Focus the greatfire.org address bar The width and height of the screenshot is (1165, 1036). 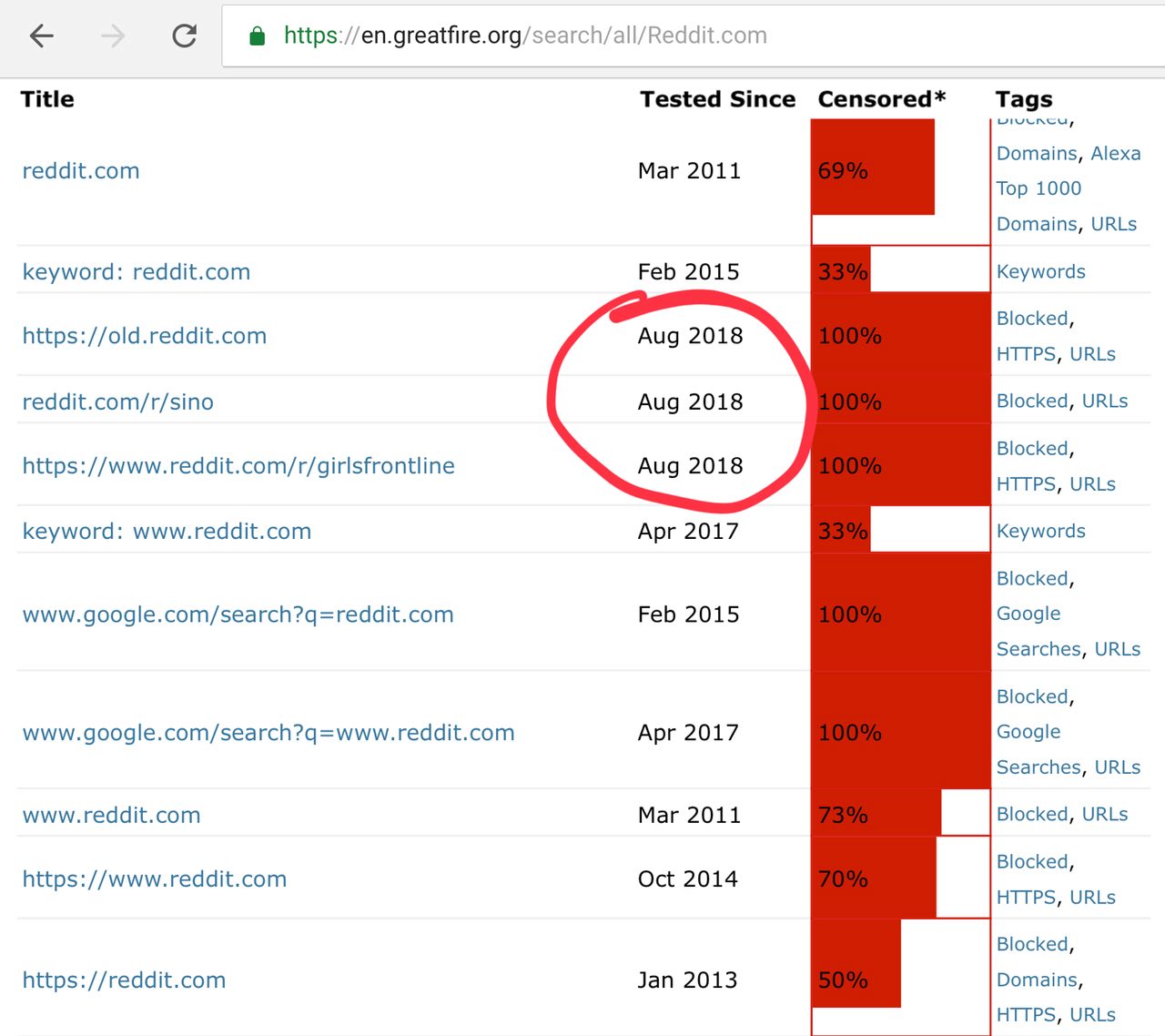point(694,36)
